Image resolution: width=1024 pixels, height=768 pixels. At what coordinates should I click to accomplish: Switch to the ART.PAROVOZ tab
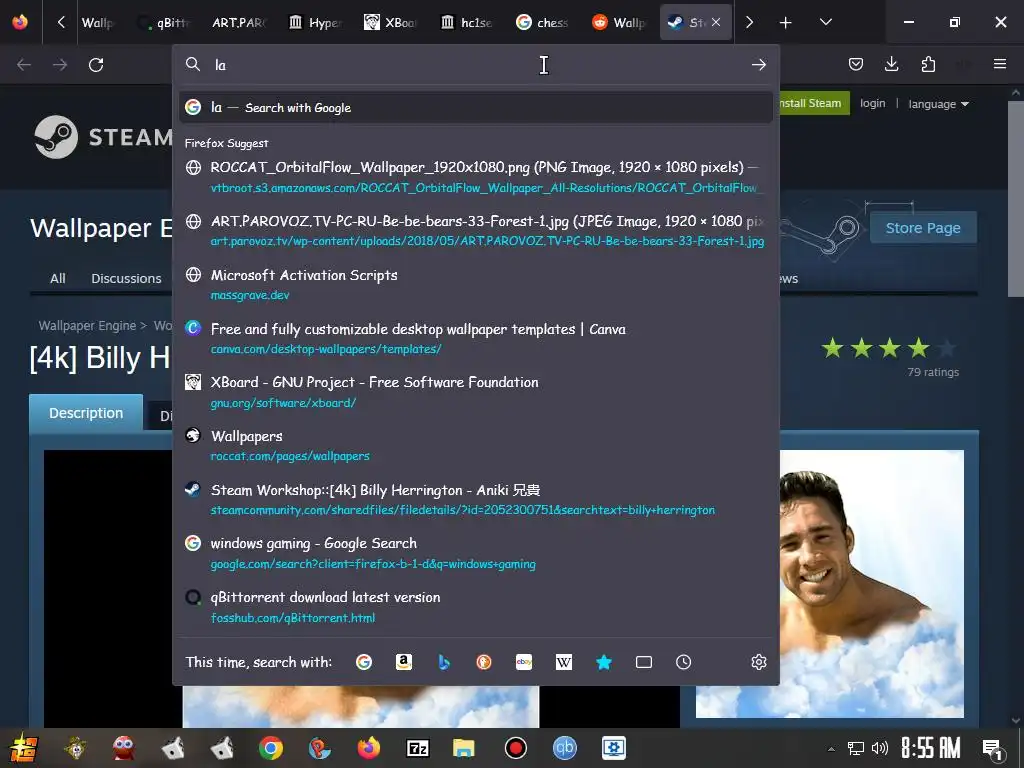[239, 23]
